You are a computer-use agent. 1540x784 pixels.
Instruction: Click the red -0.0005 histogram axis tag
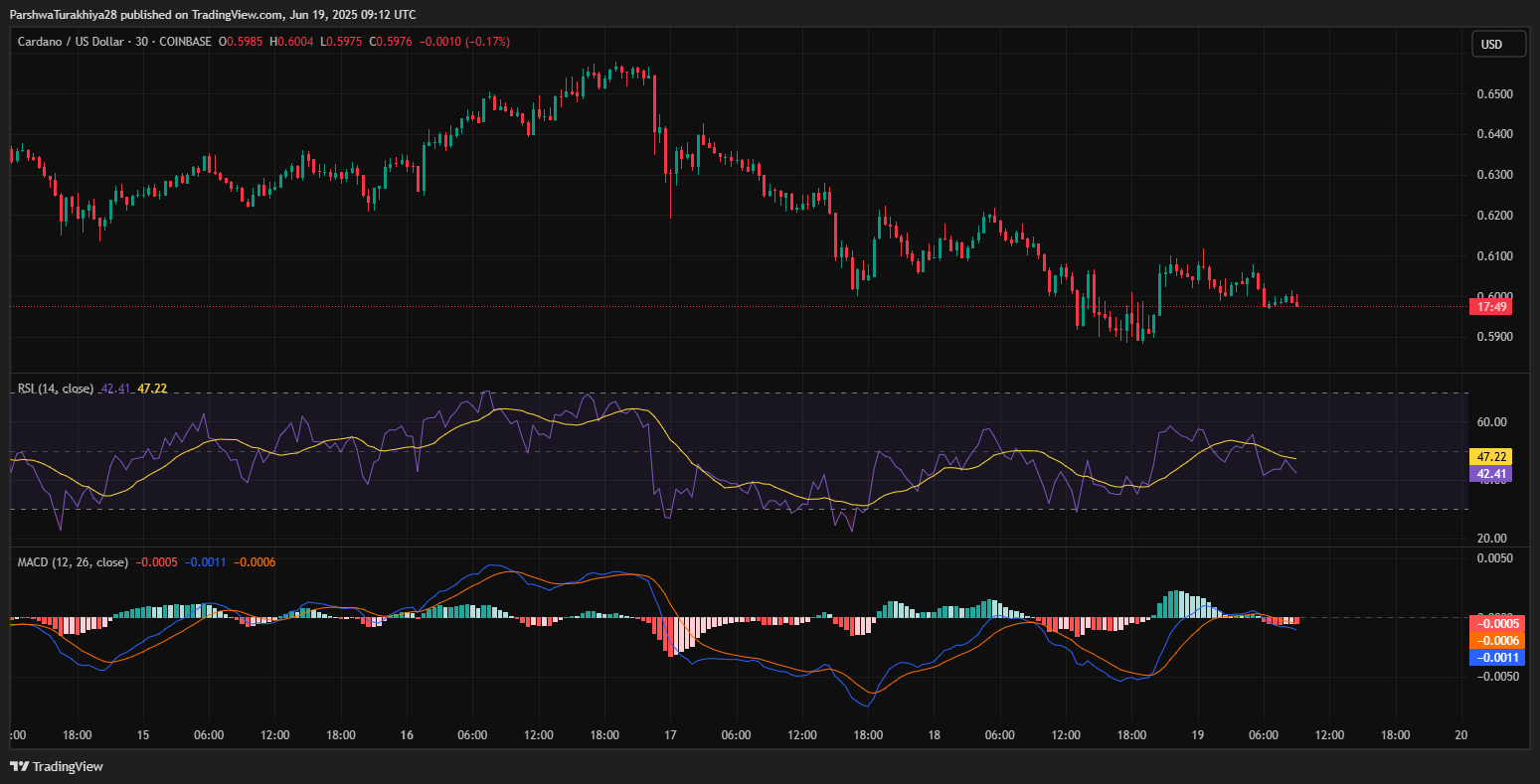1495,624
